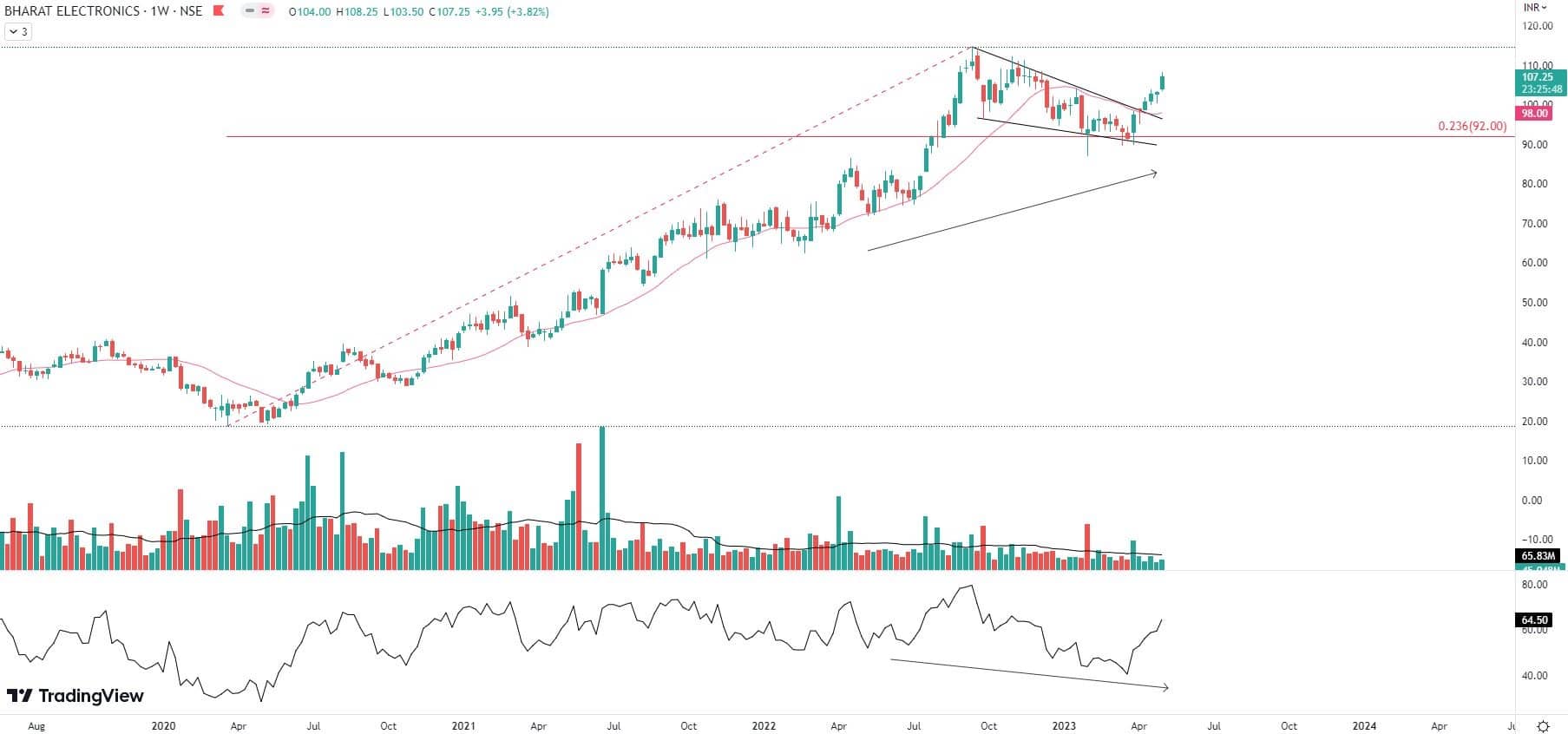Click the 2021 label on the time axis

(x=463, y=725)
